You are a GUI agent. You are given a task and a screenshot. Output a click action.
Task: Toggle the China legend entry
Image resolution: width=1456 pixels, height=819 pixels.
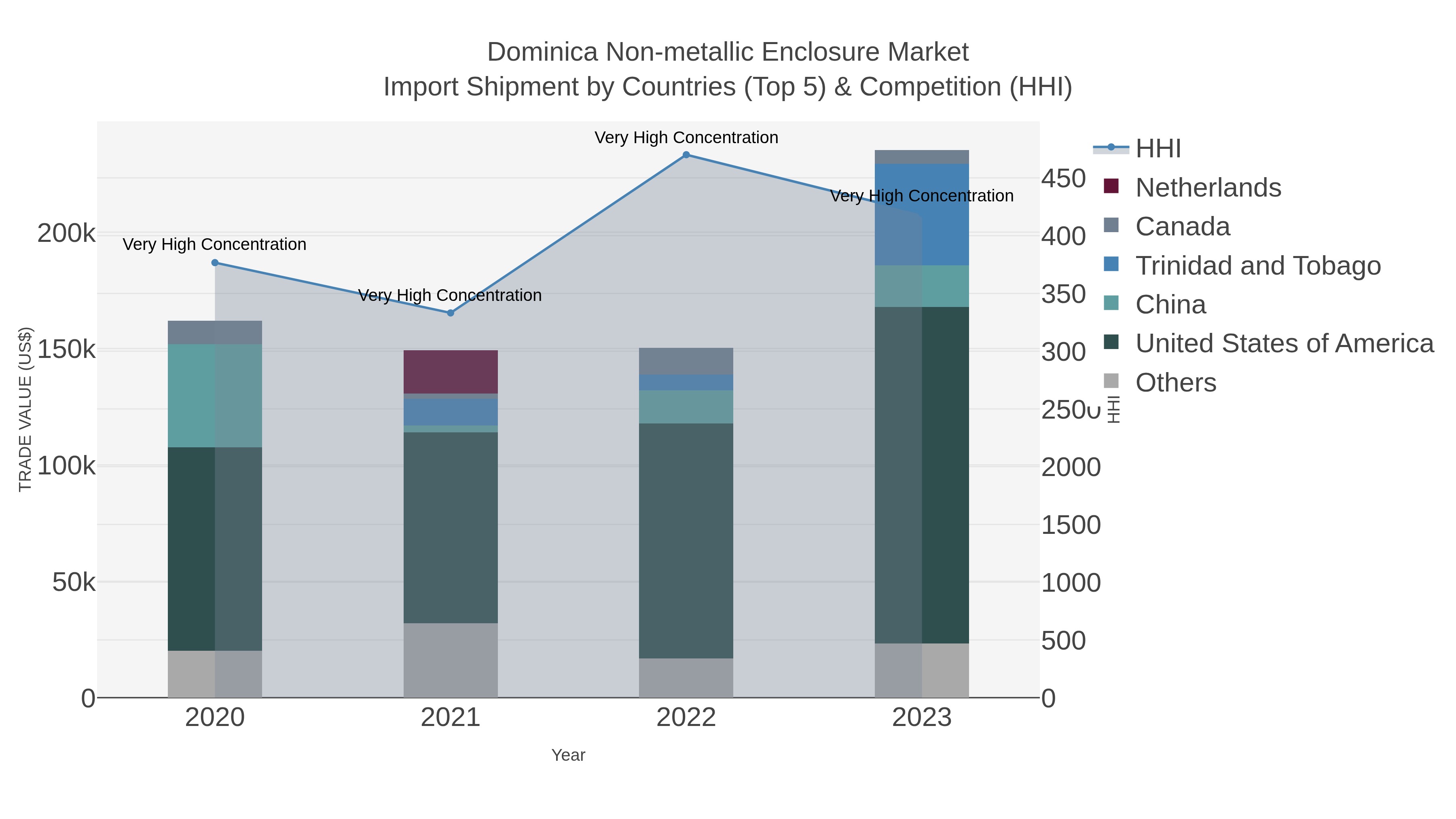coord(1155,304)
